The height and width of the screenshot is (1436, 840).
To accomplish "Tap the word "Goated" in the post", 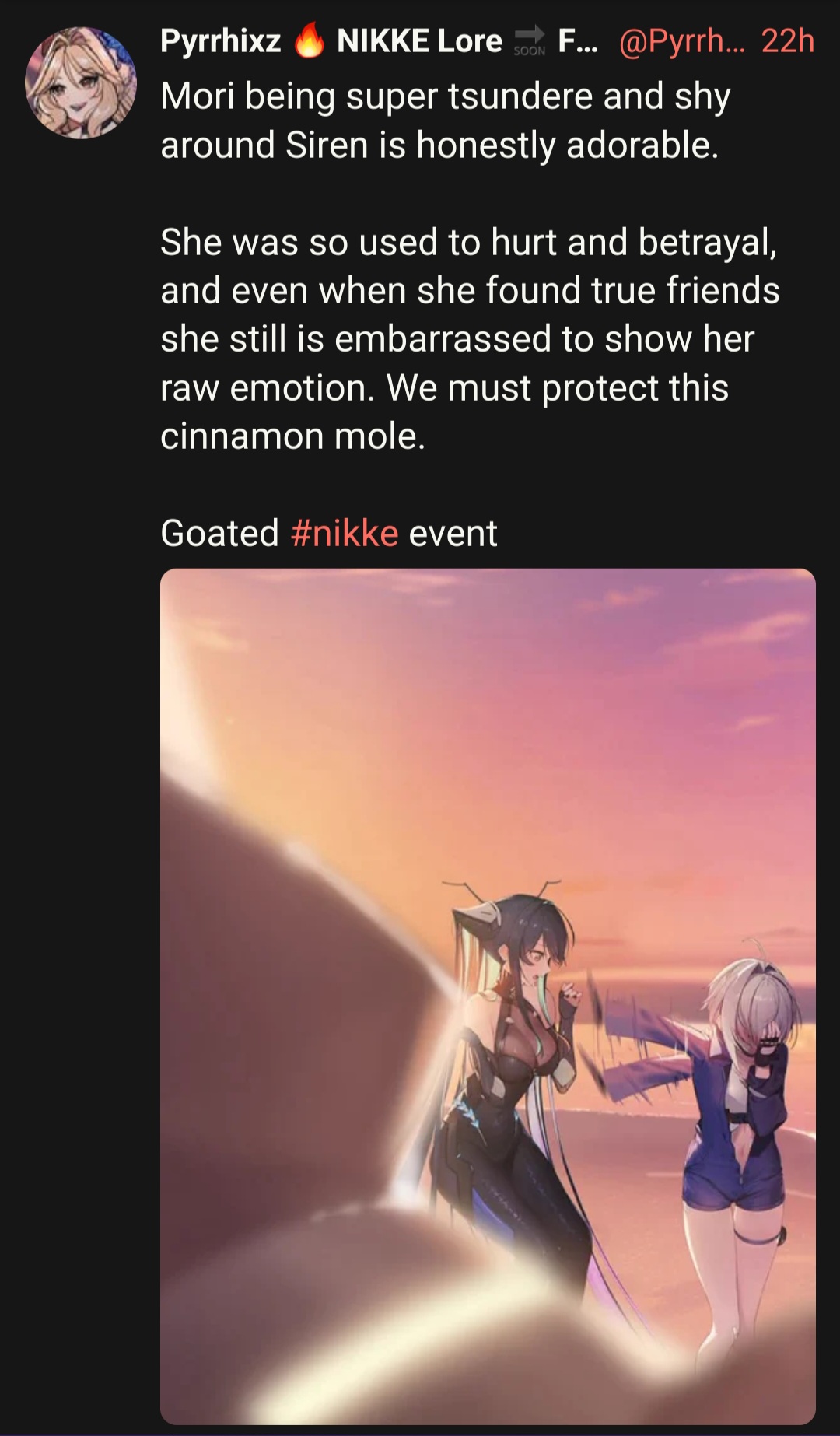I will click(219, 534).
